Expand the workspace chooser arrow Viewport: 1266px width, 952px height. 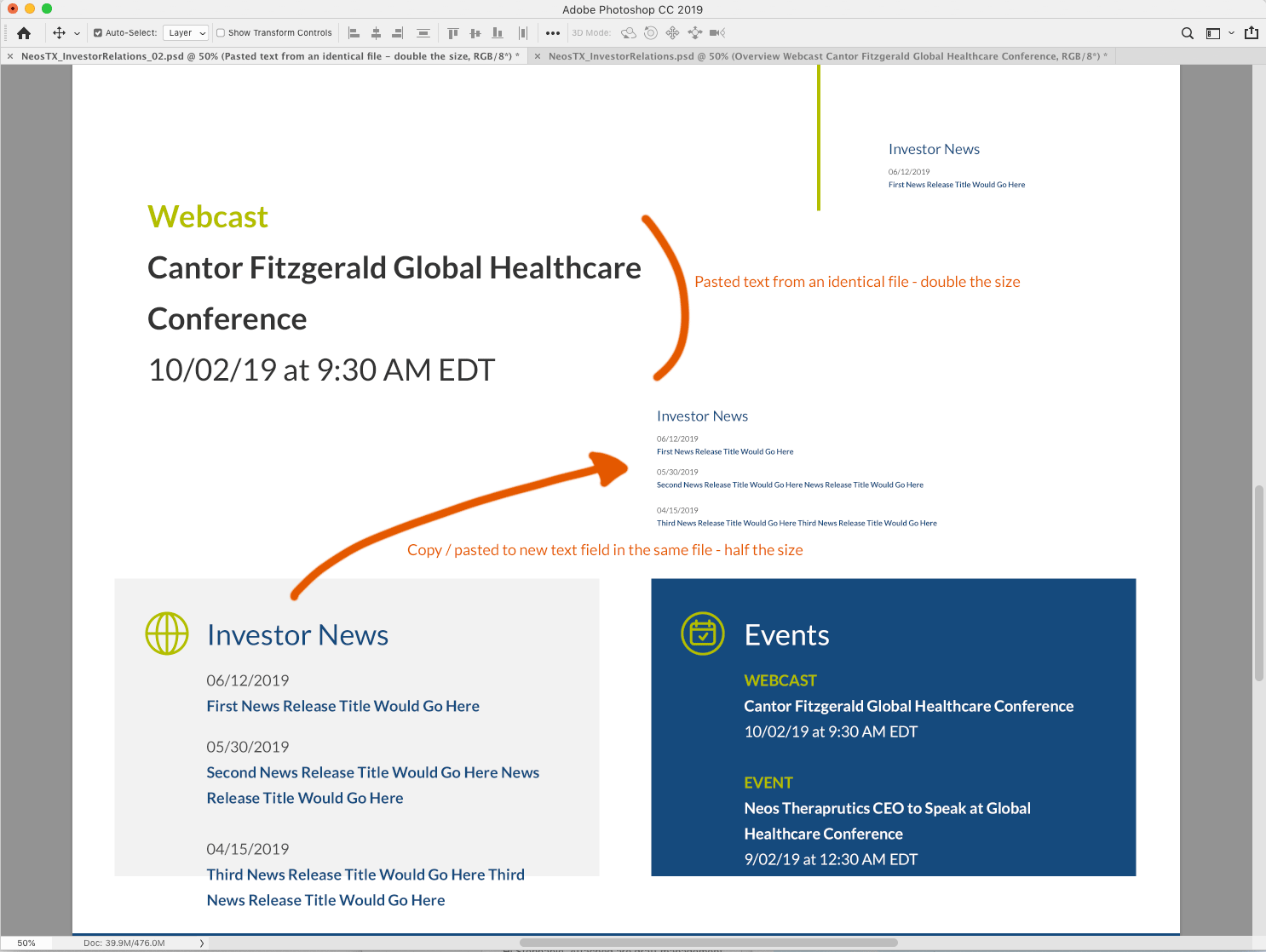click(1231, 33)
